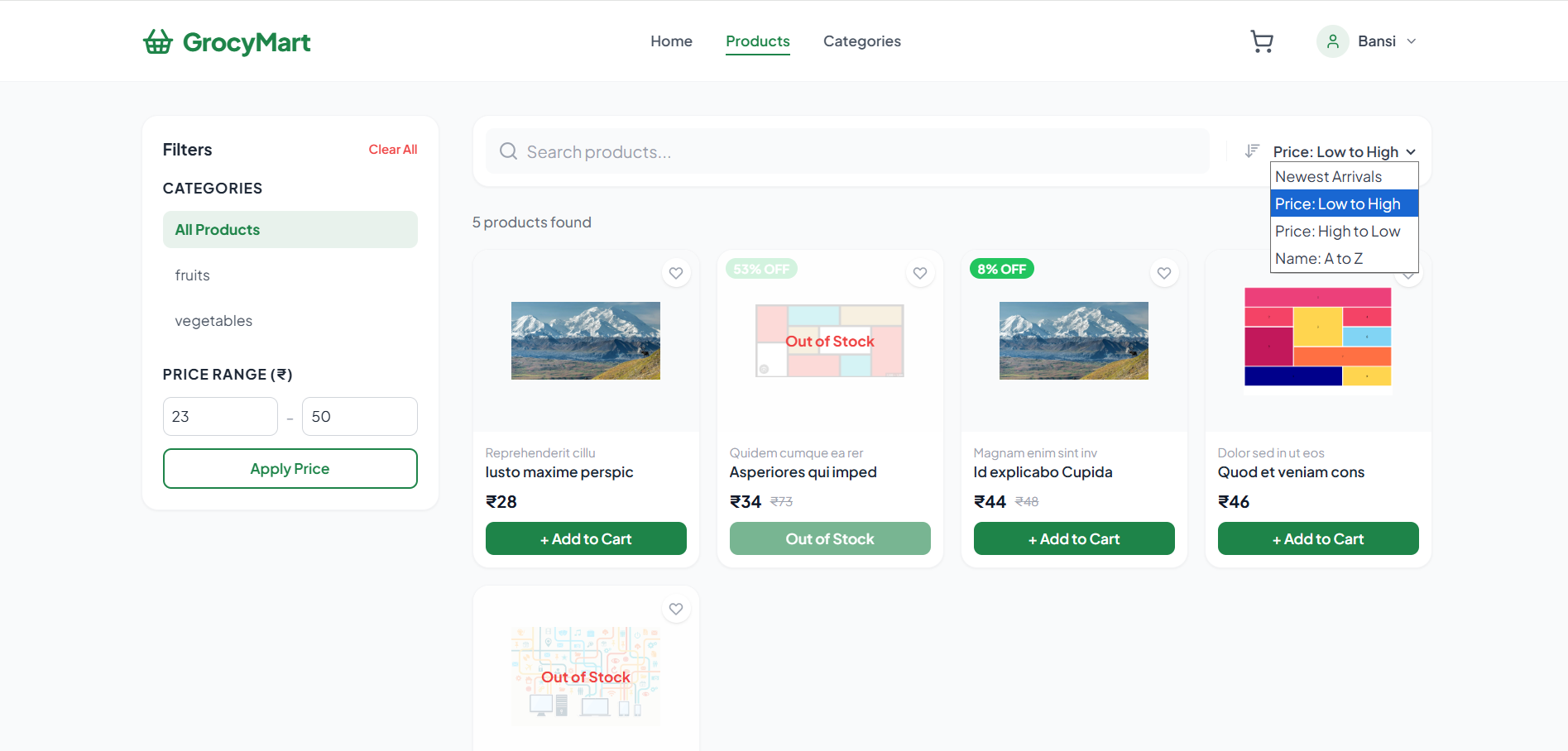Click the struck-through ₹48 original price

tap(1027, 502)
